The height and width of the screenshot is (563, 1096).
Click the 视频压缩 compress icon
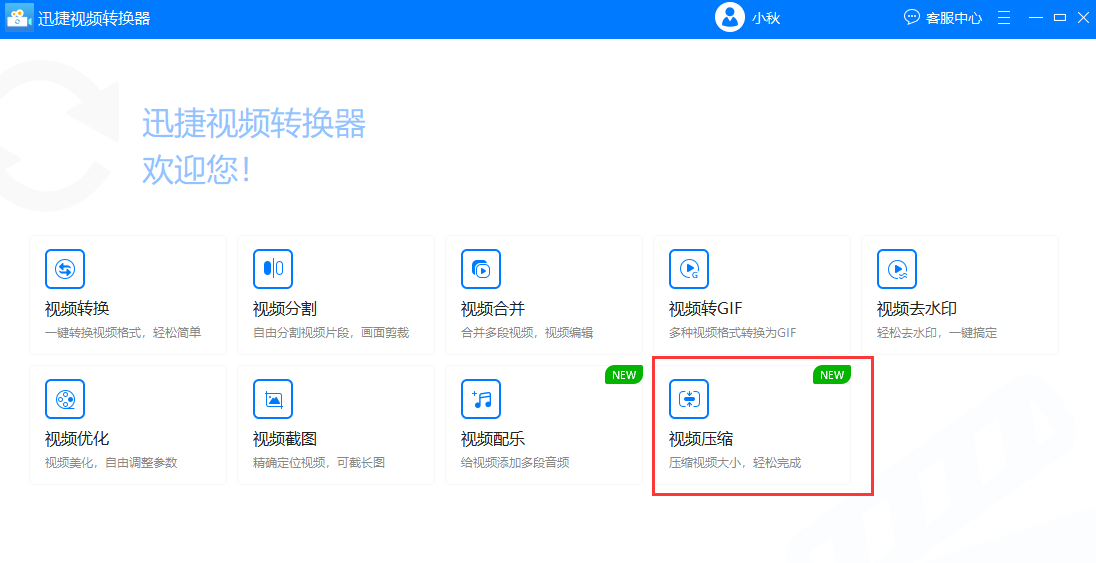pos(689,399)
